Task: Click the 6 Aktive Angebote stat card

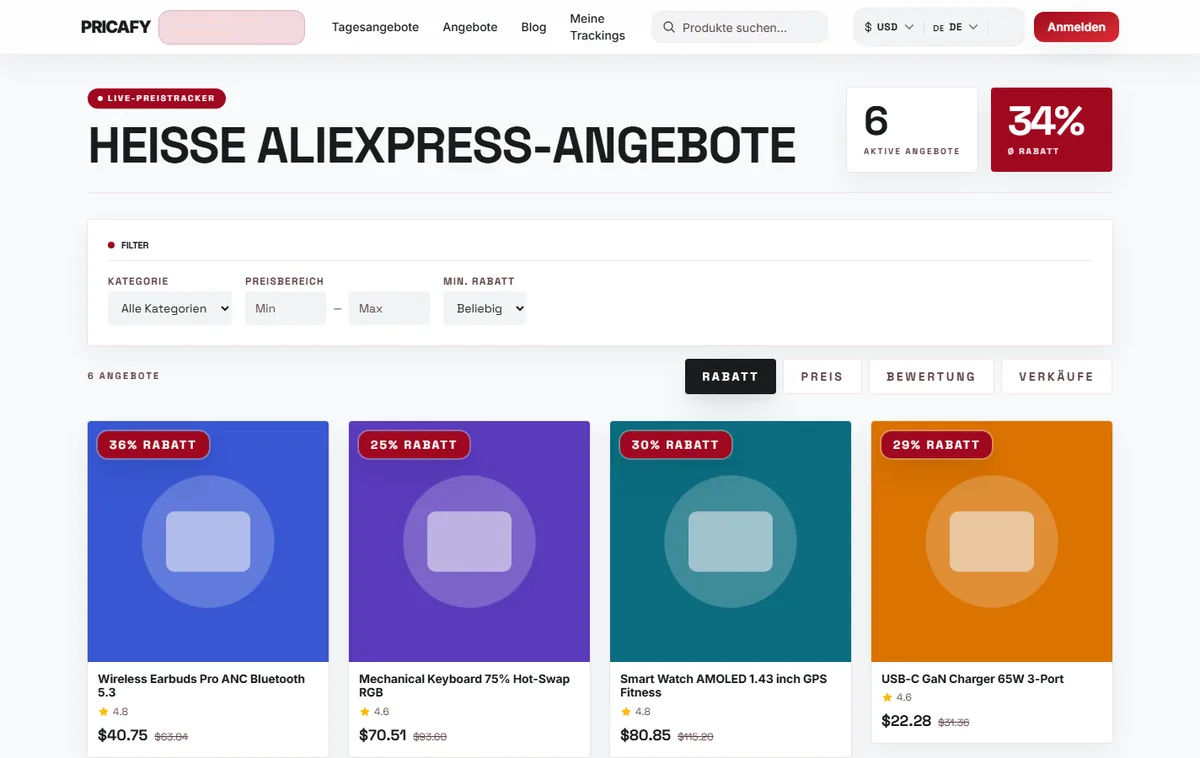Action: pyautogui.click(x=912, y=130)
